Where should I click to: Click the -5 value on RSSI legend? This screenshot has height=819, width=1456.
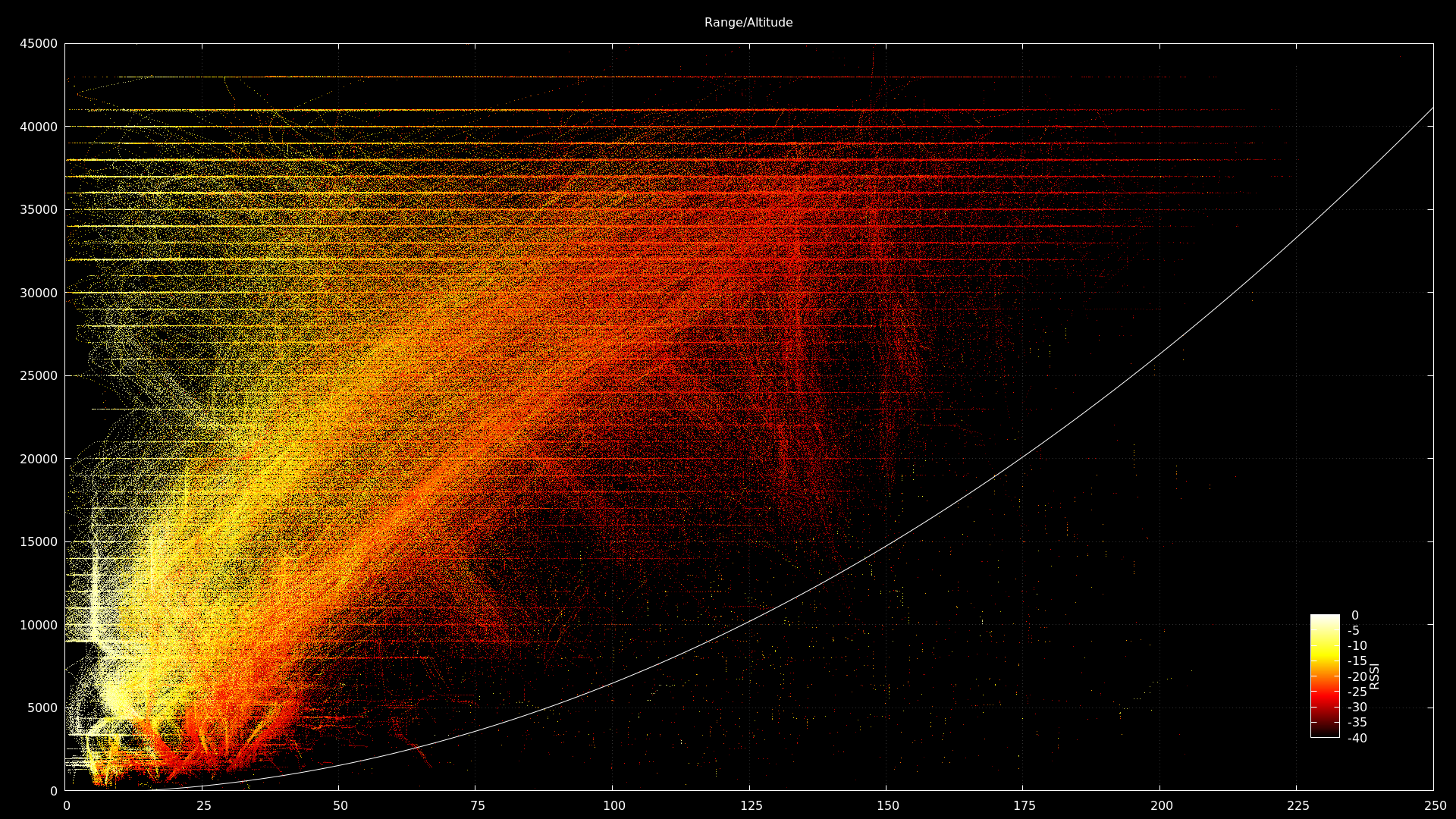click(x=1353, y=631)
